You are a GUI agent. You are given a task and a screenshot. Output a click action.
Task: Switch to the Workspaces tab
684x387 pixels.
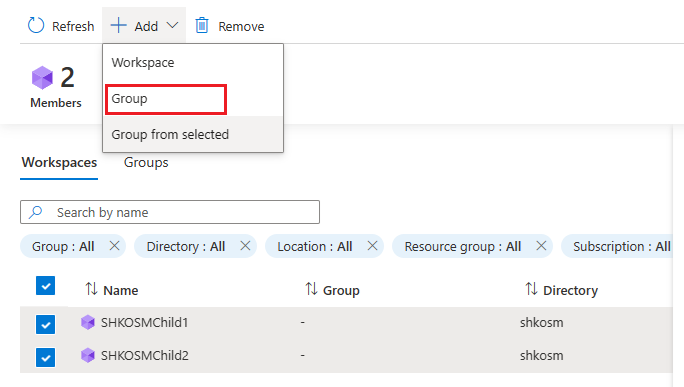(59, 163)
